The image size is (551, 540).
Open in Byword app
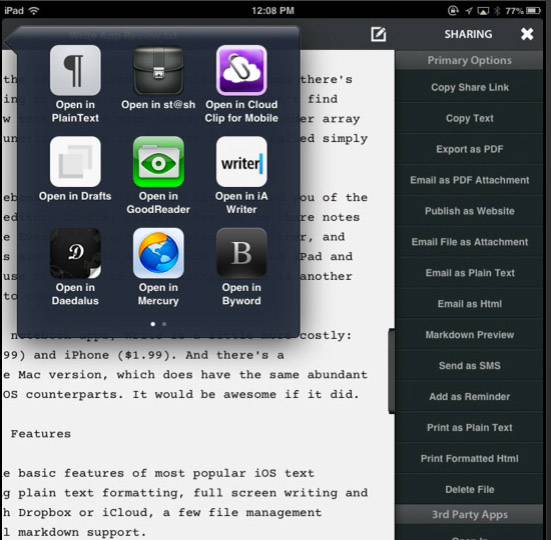pos(241,253)
